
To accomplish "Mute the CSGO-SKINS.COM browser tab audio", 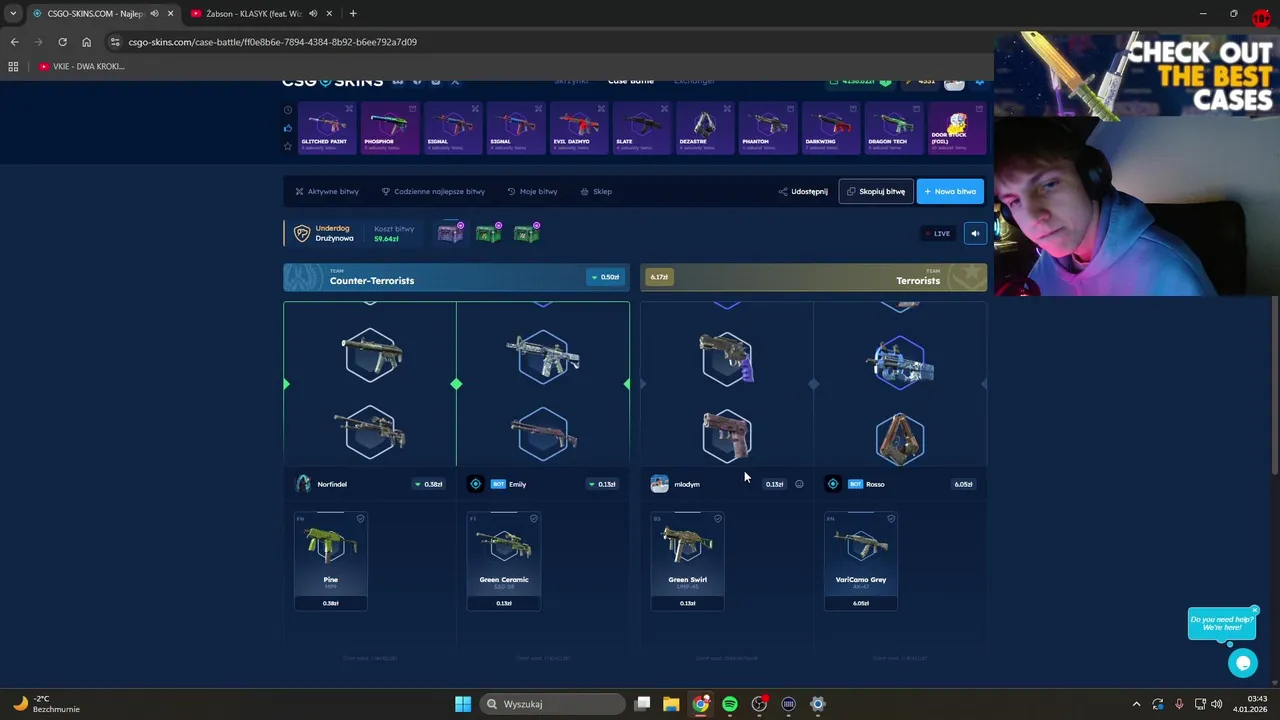I will [x=154, y=14].
